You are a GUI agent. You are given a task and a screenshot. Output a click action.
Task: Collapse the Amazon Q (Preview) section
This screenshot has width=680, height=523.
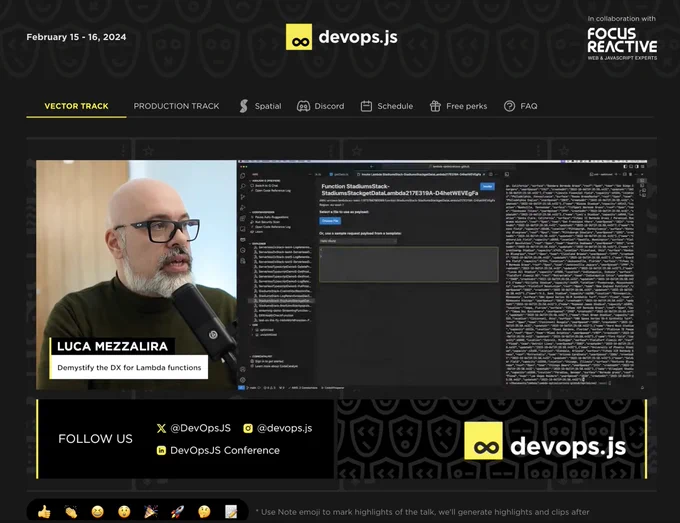pyautogui.click(x=265, y=181)
